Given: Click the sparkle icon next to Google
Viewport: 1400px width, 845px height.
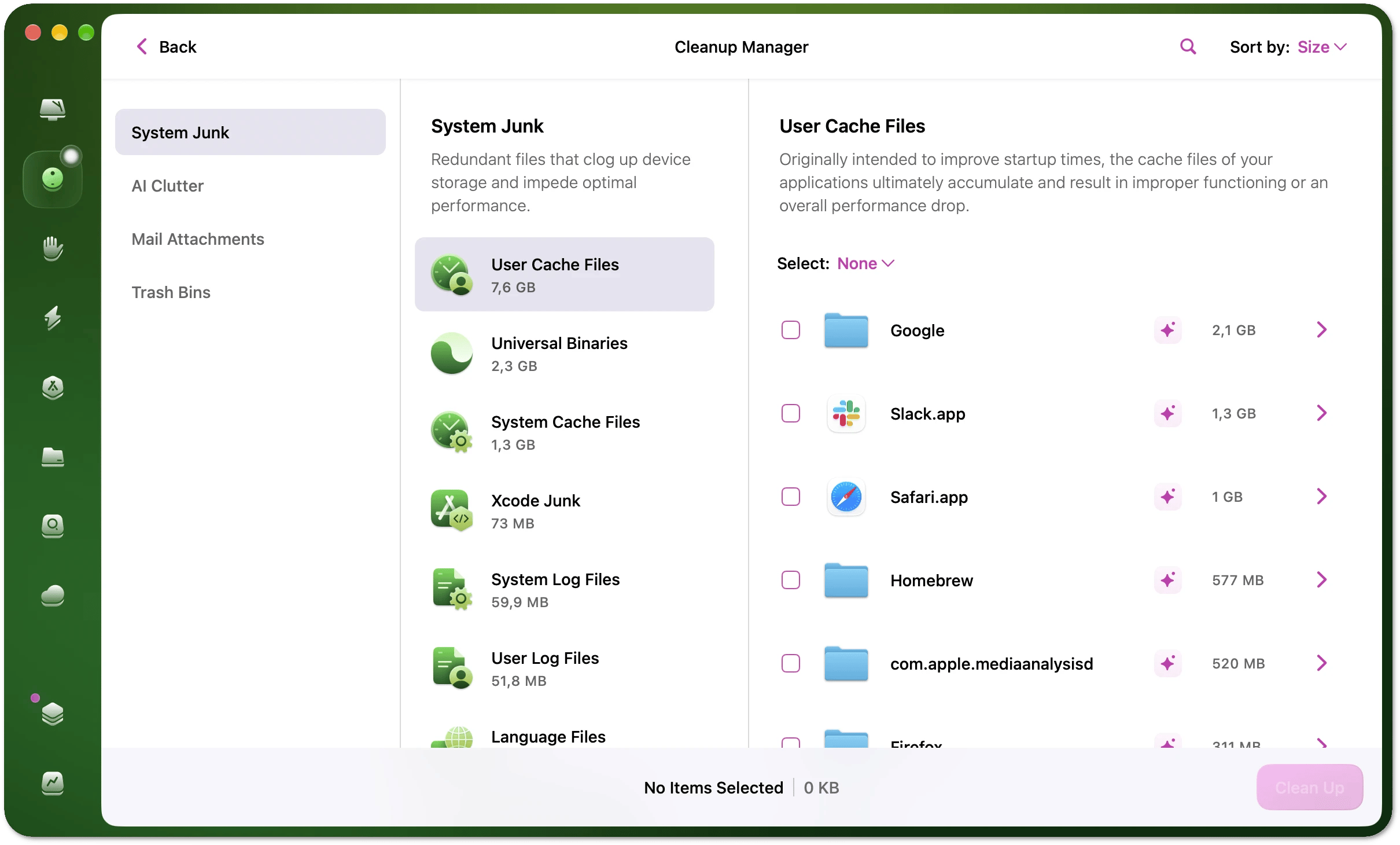Looking at the screenshot, I should tap(1168, 330).
